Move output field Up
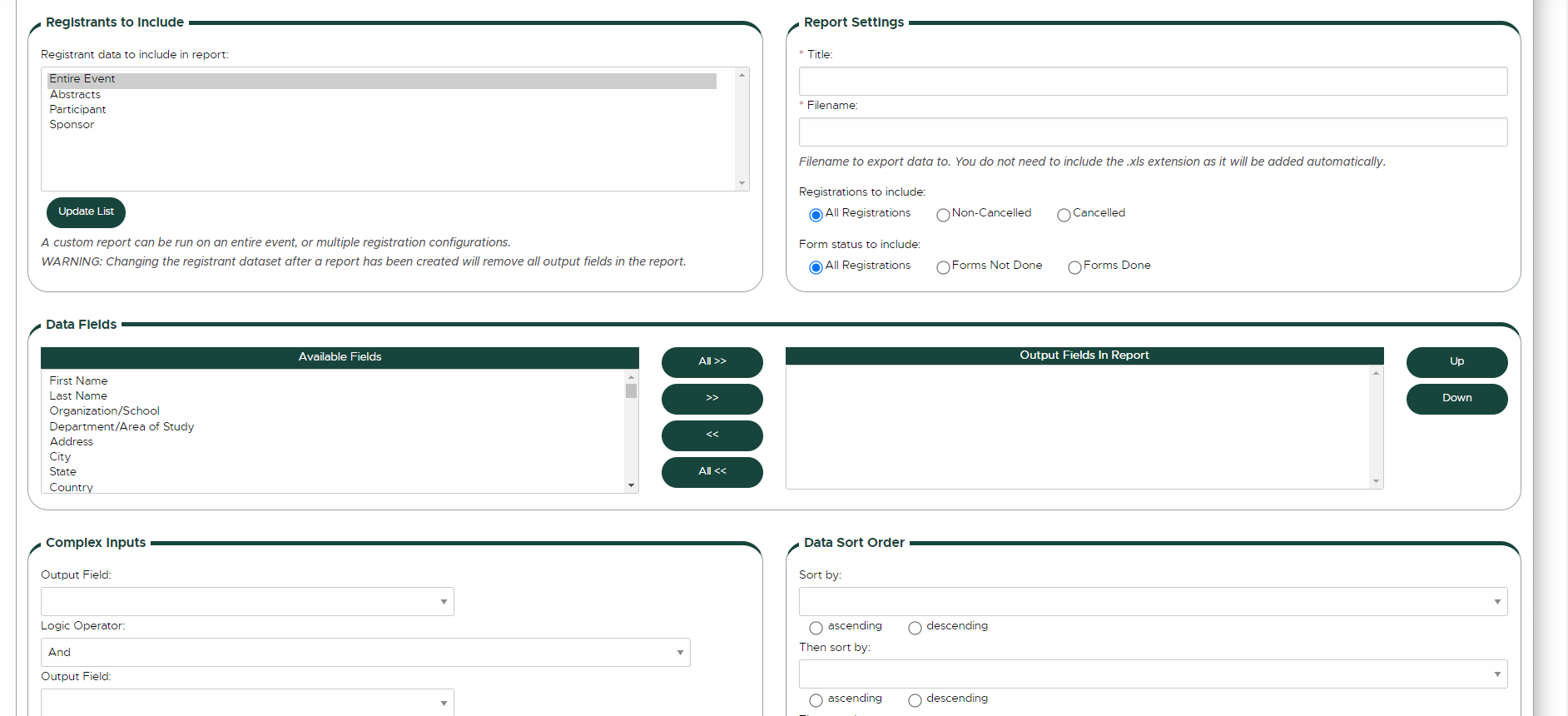This screenshot has width=1568, height=716. pos(1456,362)
